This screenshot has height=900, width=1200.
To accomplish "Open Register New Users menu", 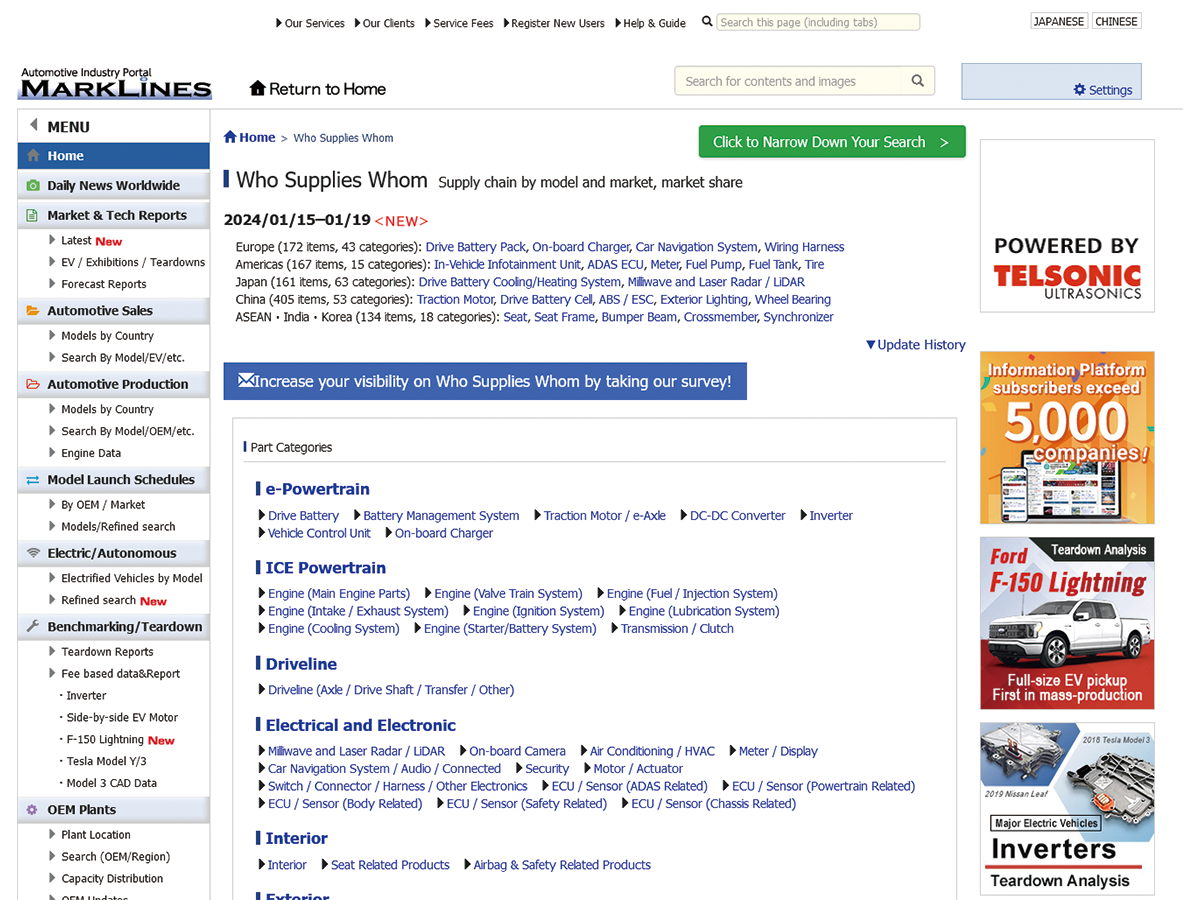I will click(x=553, y=23).
